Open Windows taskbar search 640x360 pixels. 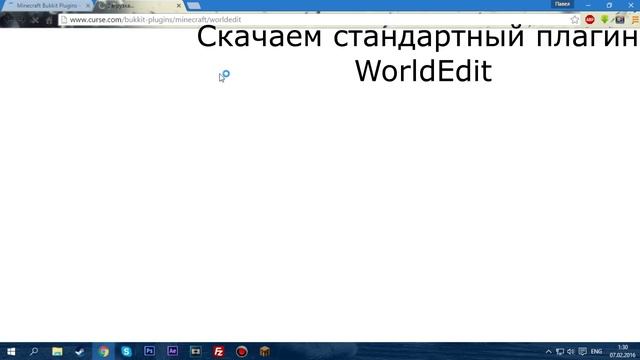tap(34, 351)
